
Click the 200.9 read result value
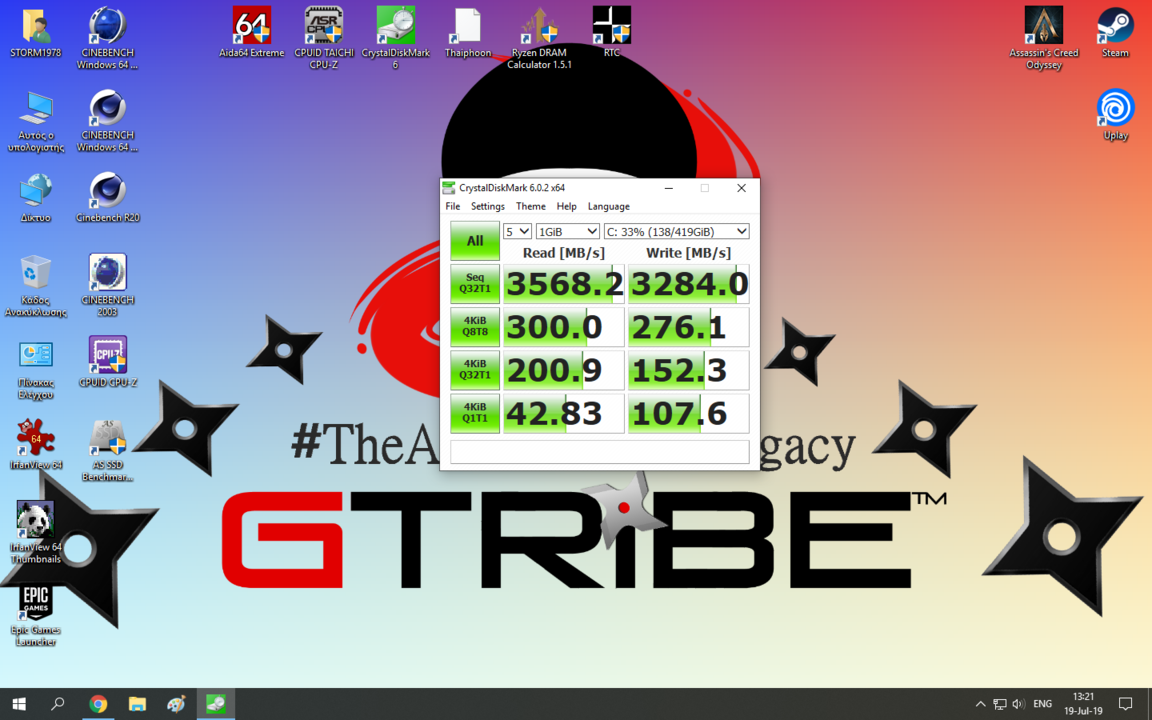564,370
